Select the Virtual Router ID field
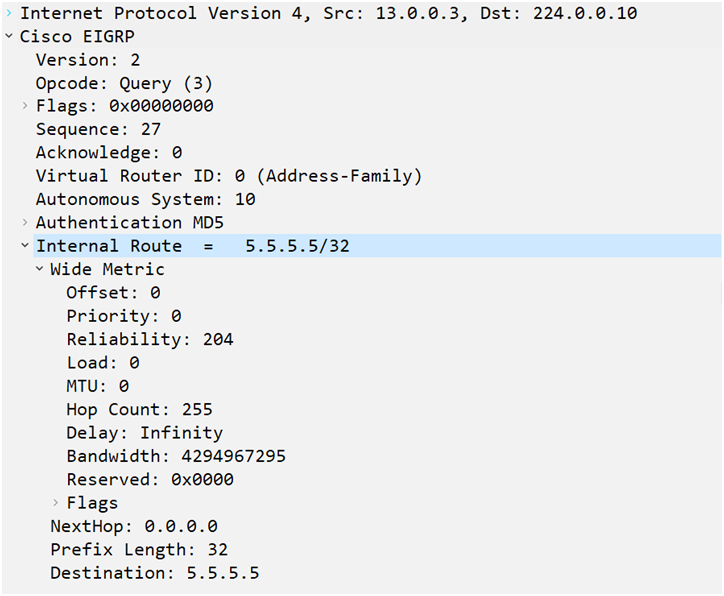 [x=229, y=176]
